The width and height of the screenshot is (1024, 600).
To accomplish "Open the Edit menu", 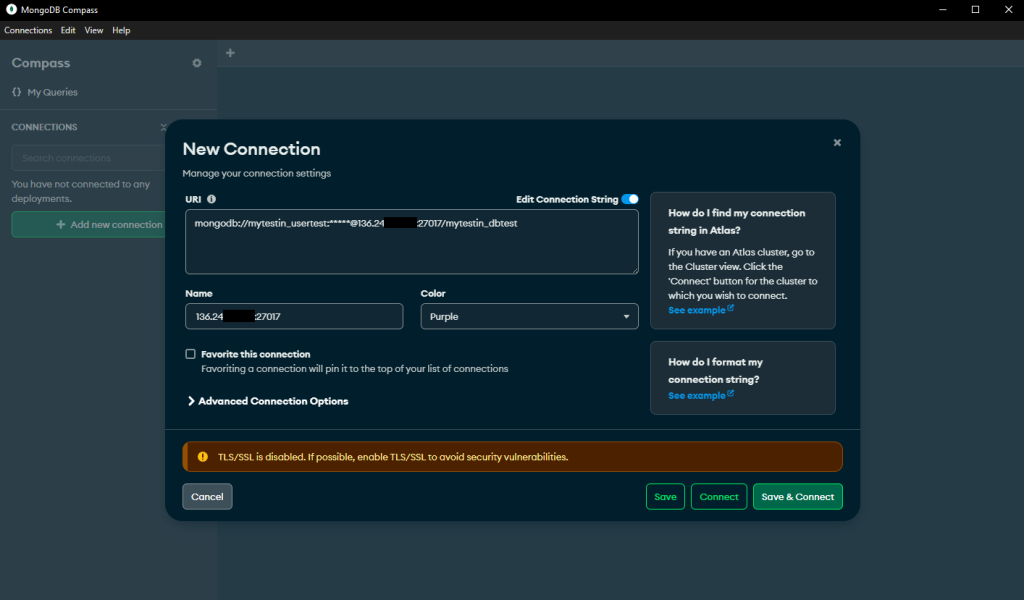I will coord(68,30).
